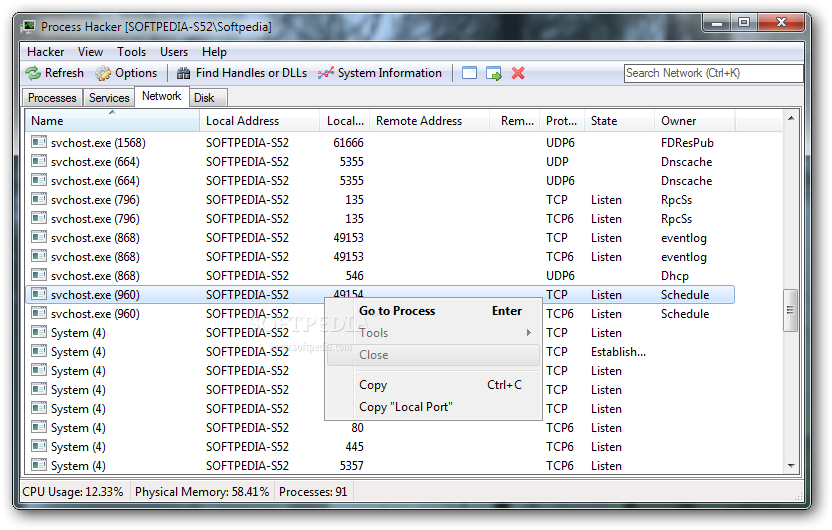Sort by the State column header
Screen dimensions: 832x530
619,121
